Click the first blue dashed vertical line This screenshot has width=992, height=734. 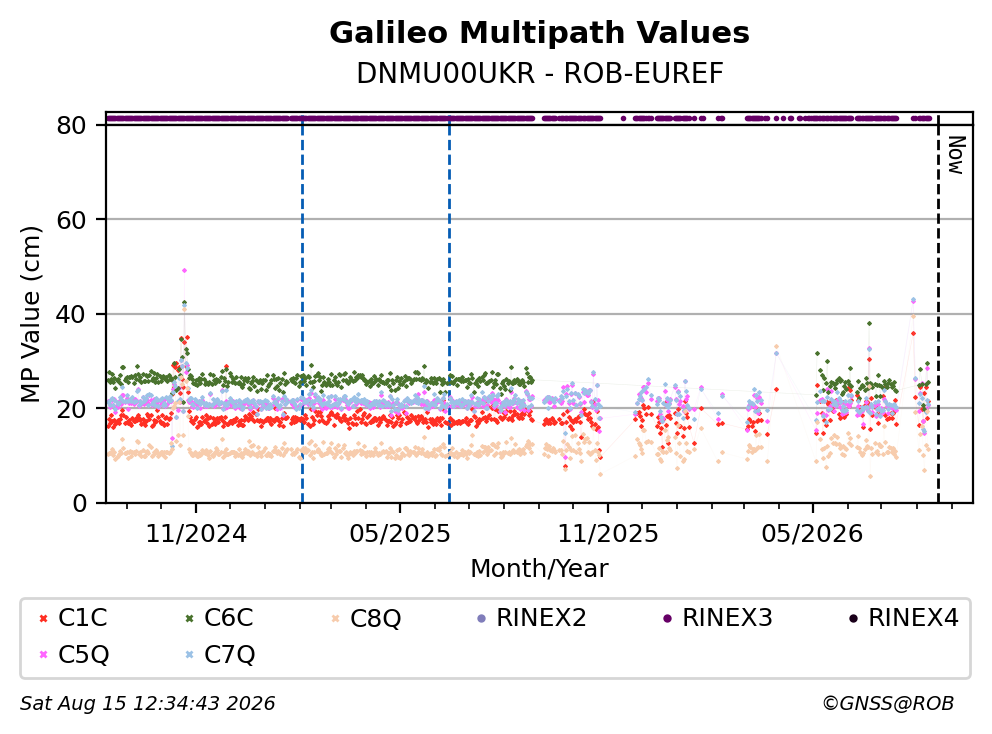click(302, 310)
